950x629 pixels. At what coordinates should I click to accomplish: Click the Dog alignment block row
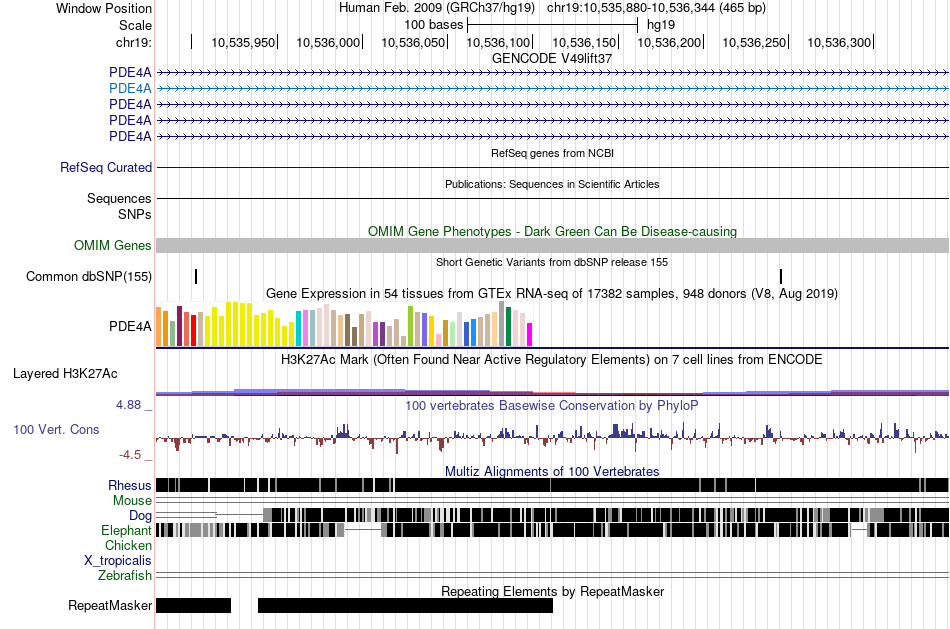[x=552, y=515]
